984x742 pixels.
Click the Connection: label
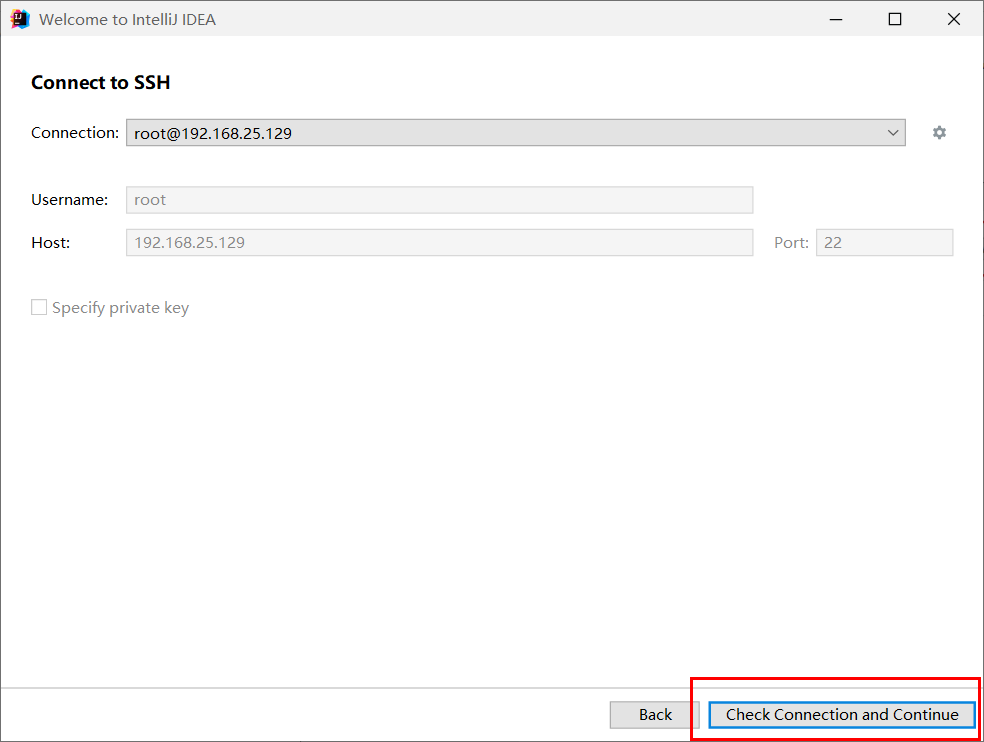(x=75, y=133)
